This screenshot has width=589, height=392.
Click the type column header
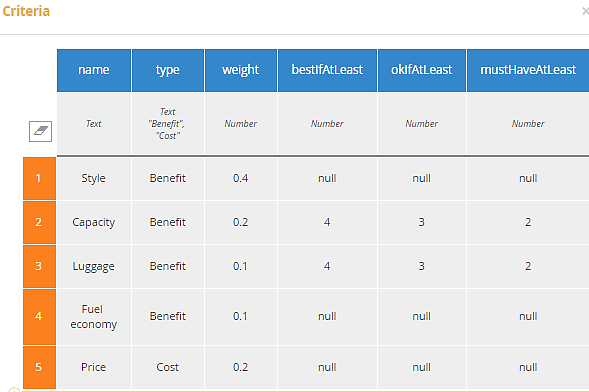tap(168, 70)
